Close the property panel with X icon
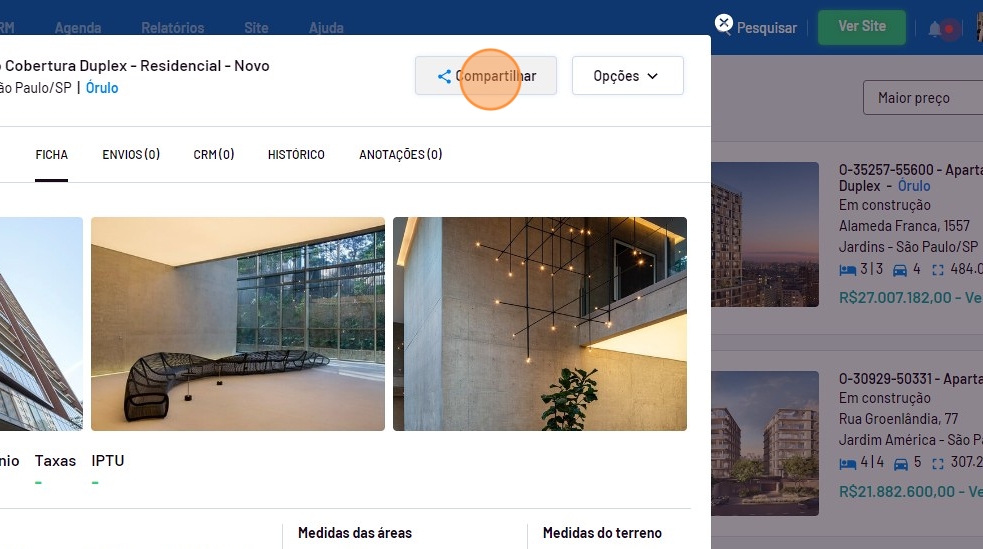Viewport: 983px width, 549px height. [724, 23]
